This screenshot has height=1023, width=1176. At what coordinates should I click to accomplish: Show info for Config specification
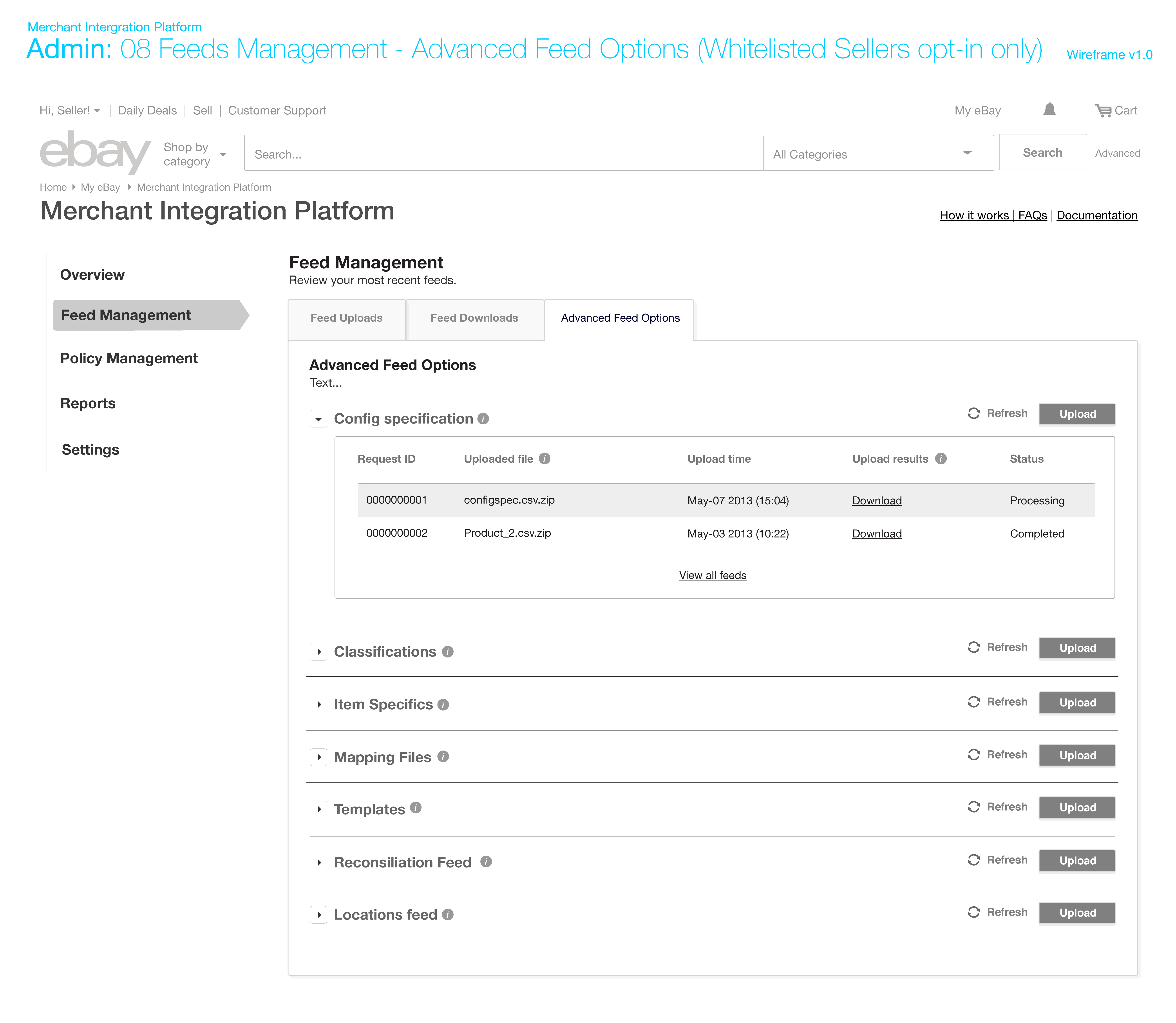coord(483,418)
